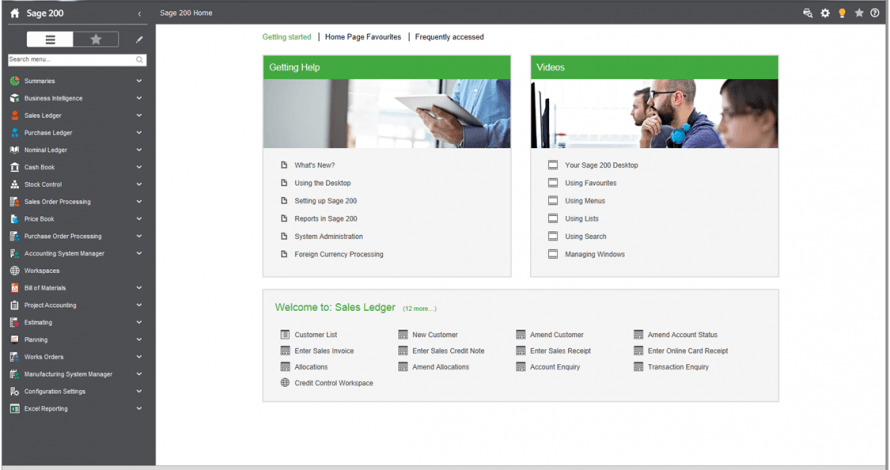
Task: Open Enter Sales Credit Note shortcut
Action: [448, 351]
